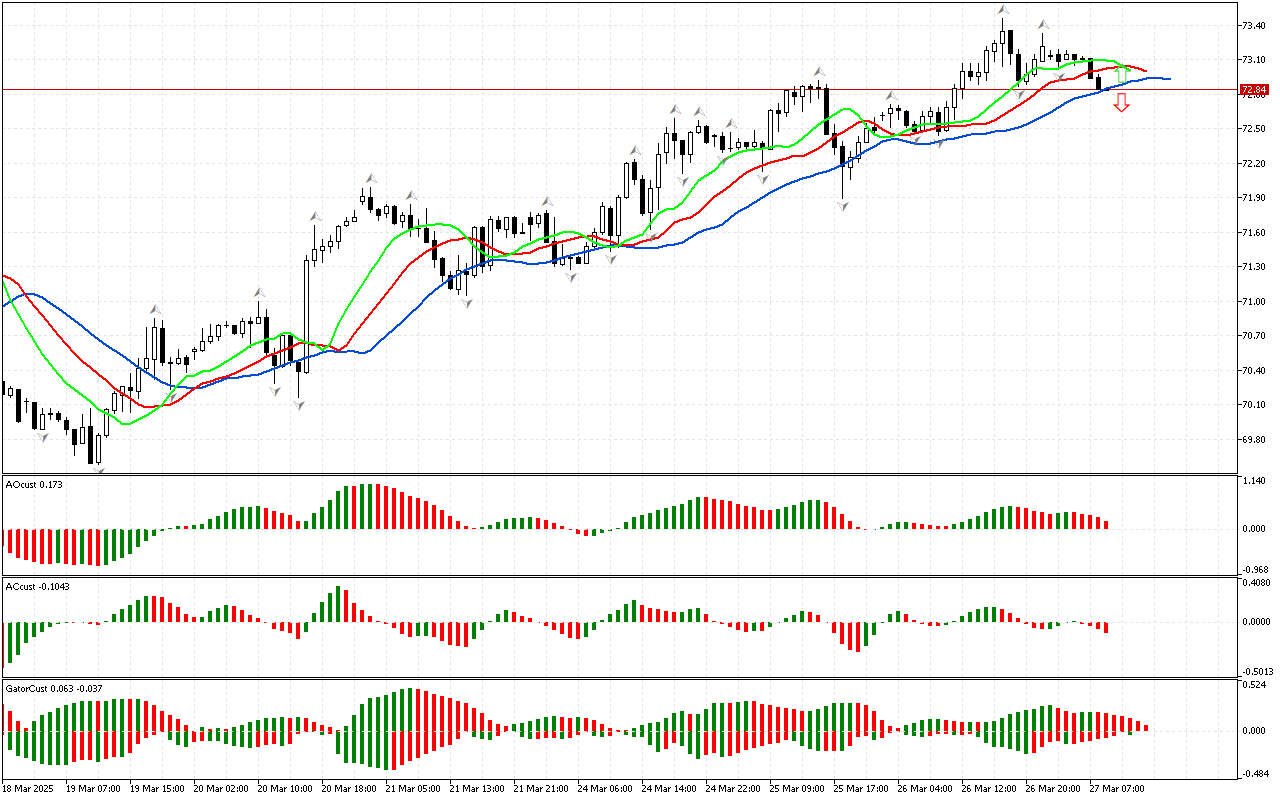Click the 20 Mar 10:00 time label
Screen dimensions: 1280x800
[x=285, y=789]
